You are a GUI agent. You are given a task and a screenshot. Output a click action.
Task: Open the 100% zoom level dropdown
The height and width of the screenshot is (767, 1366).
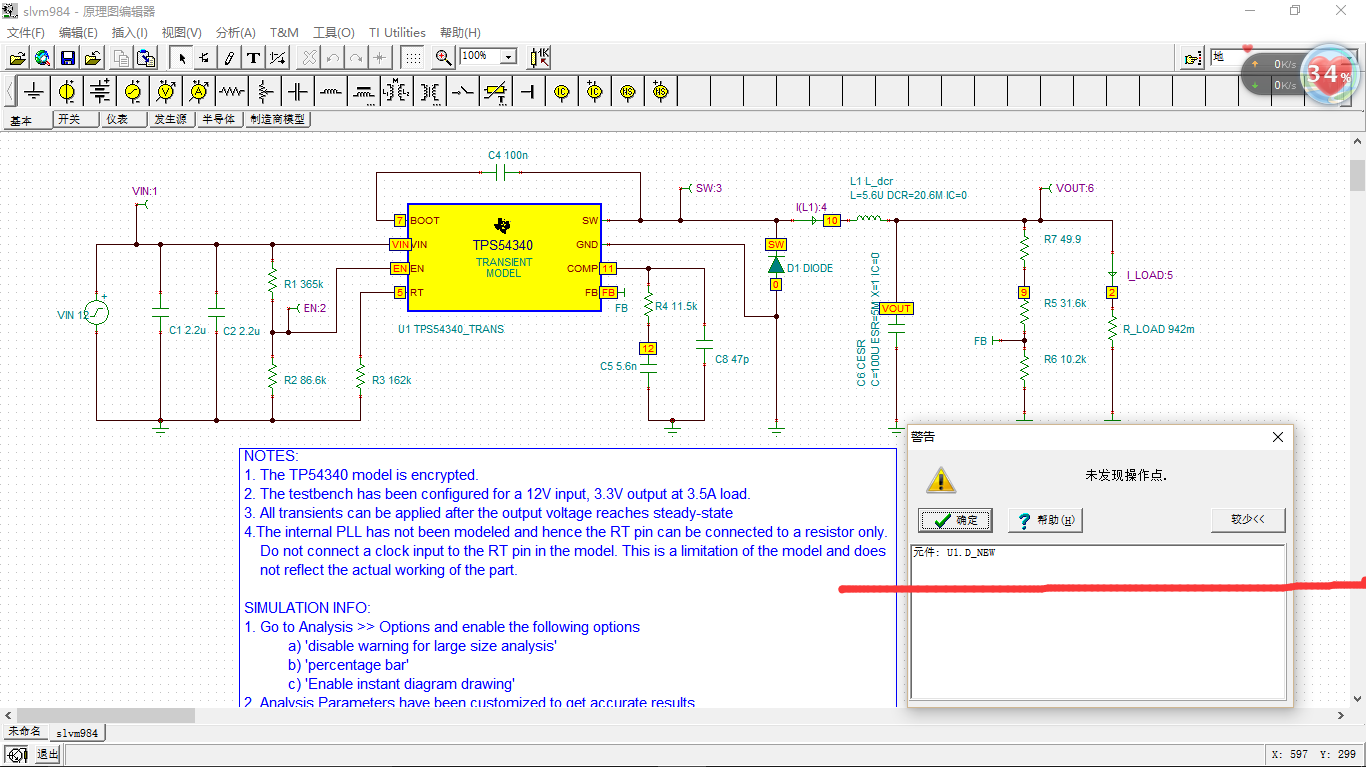click(x=508, y=57)
